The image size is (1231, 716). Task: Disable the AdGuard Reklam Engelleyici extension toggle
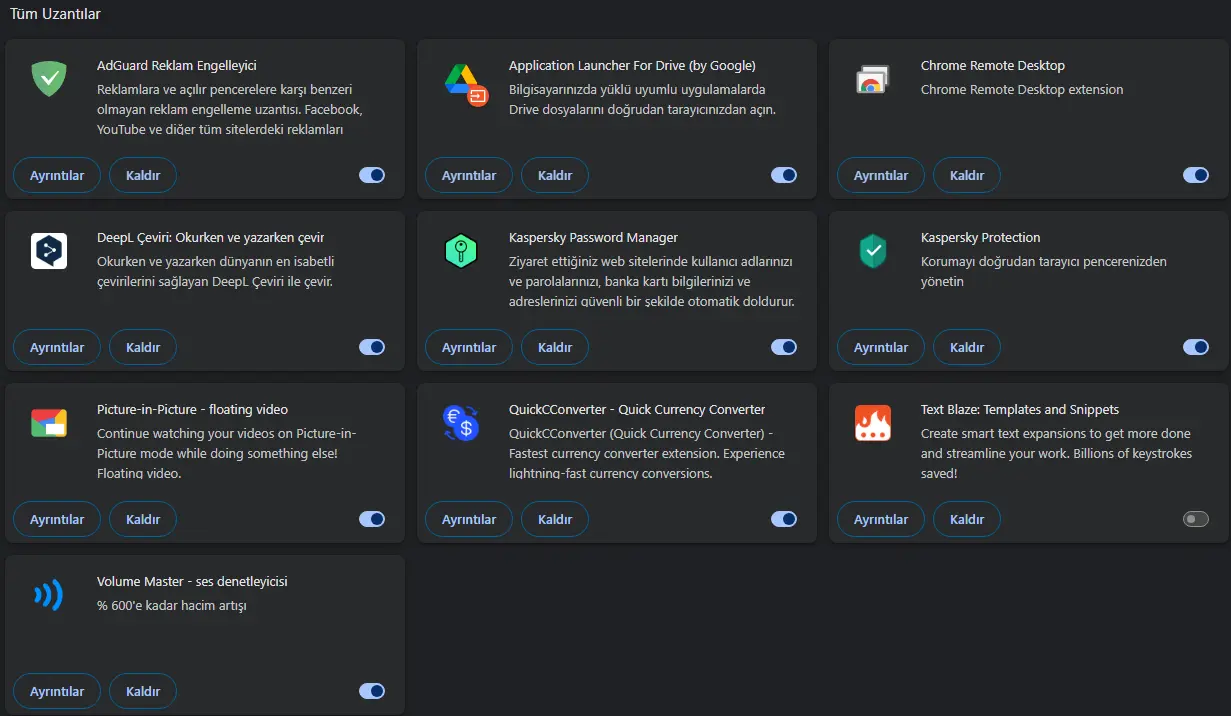[372, 175]
